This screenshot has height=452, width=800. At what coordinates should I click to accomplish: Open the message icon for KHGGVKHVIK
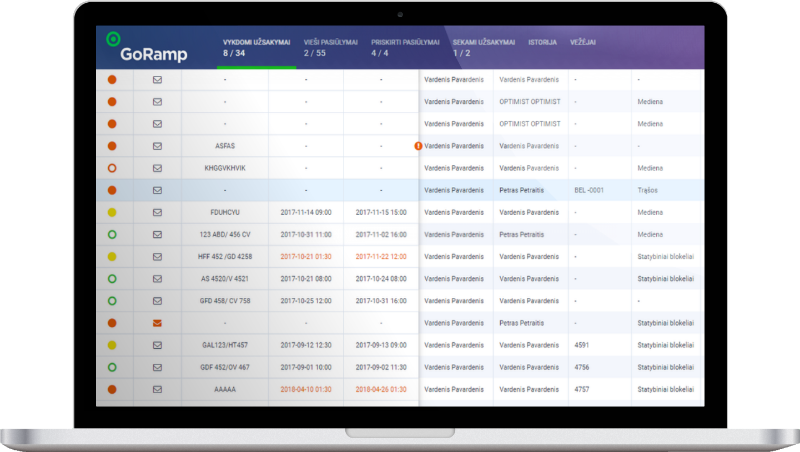click(157, 168)
